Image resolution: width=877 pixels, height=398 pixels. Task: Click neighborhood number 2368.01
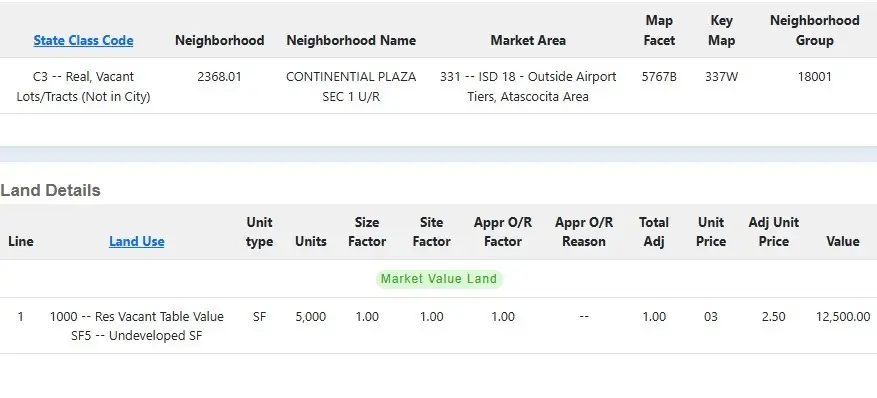click(x=219, y=77)
